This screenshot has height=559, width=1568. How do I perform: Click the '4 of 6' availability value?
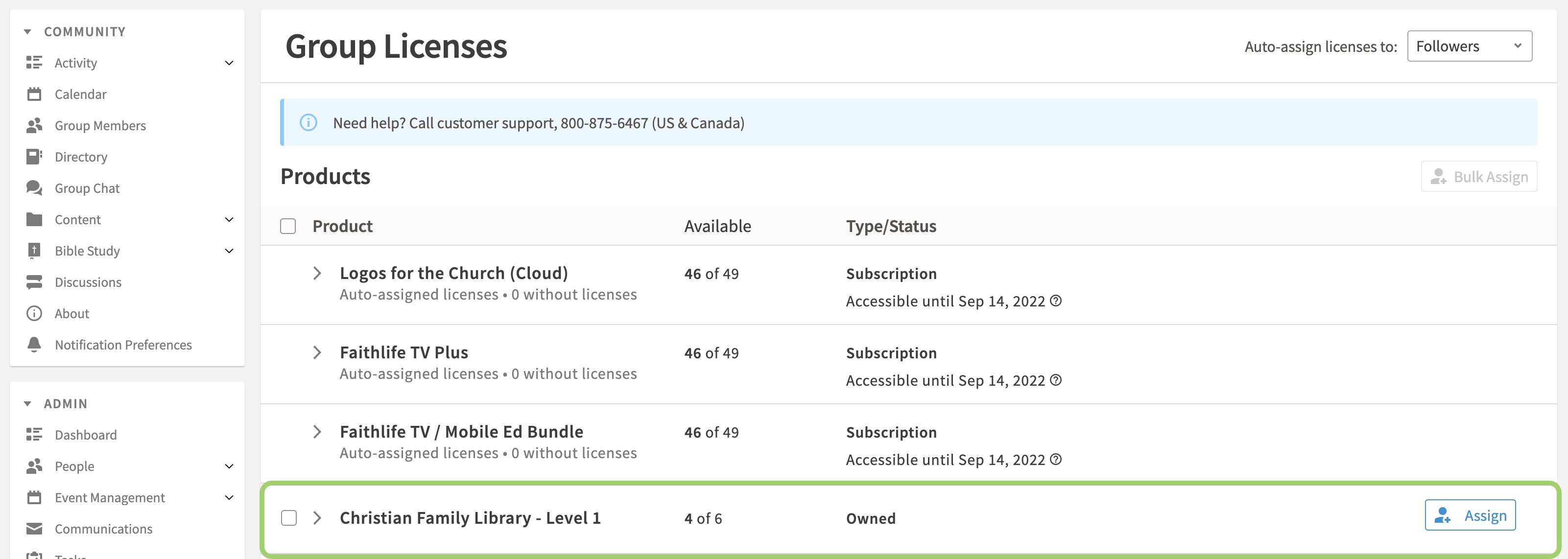point(703,518)
